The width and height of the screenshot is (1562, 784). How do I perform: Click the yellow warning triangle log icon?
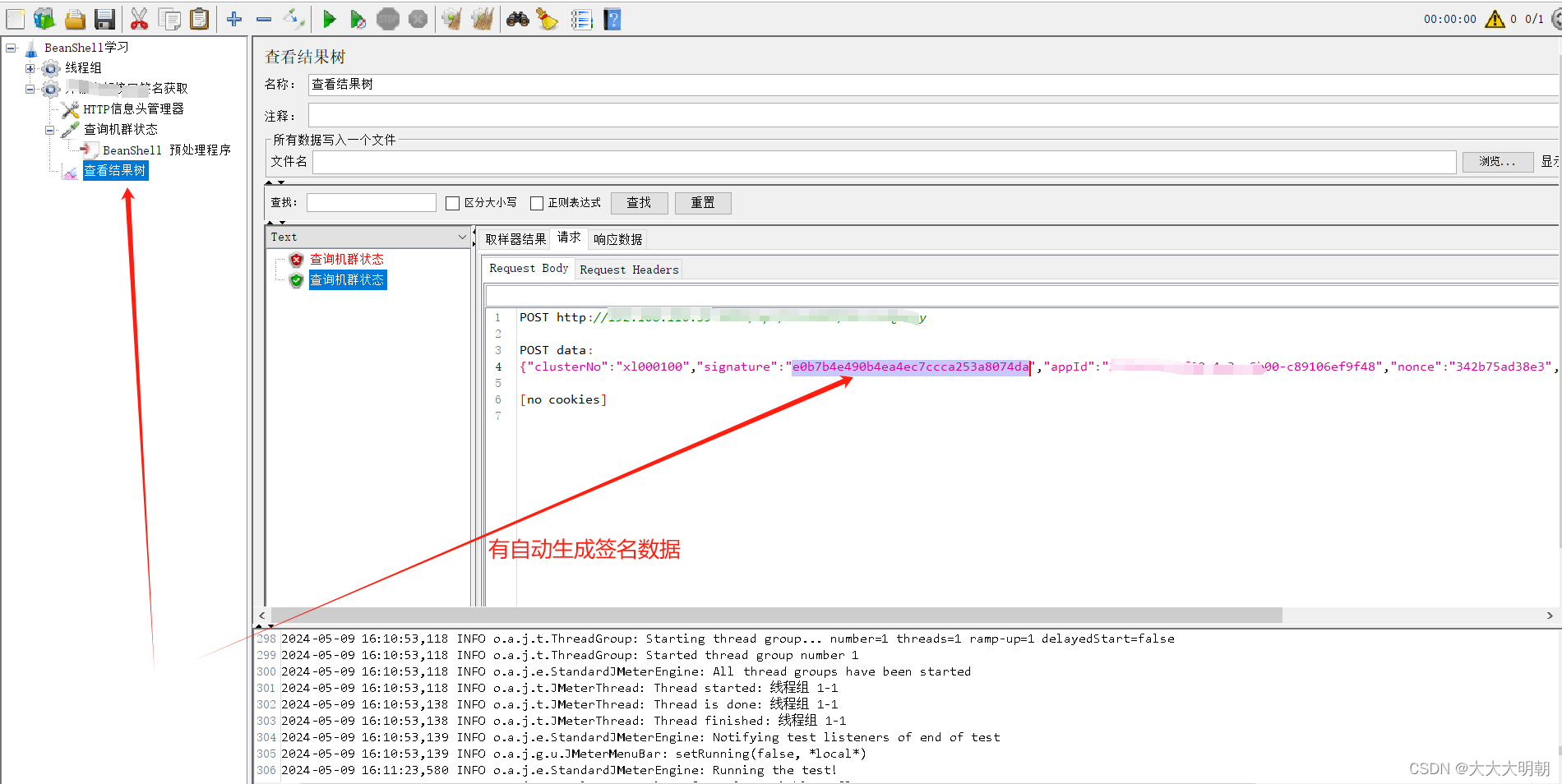click(1495, 19)
